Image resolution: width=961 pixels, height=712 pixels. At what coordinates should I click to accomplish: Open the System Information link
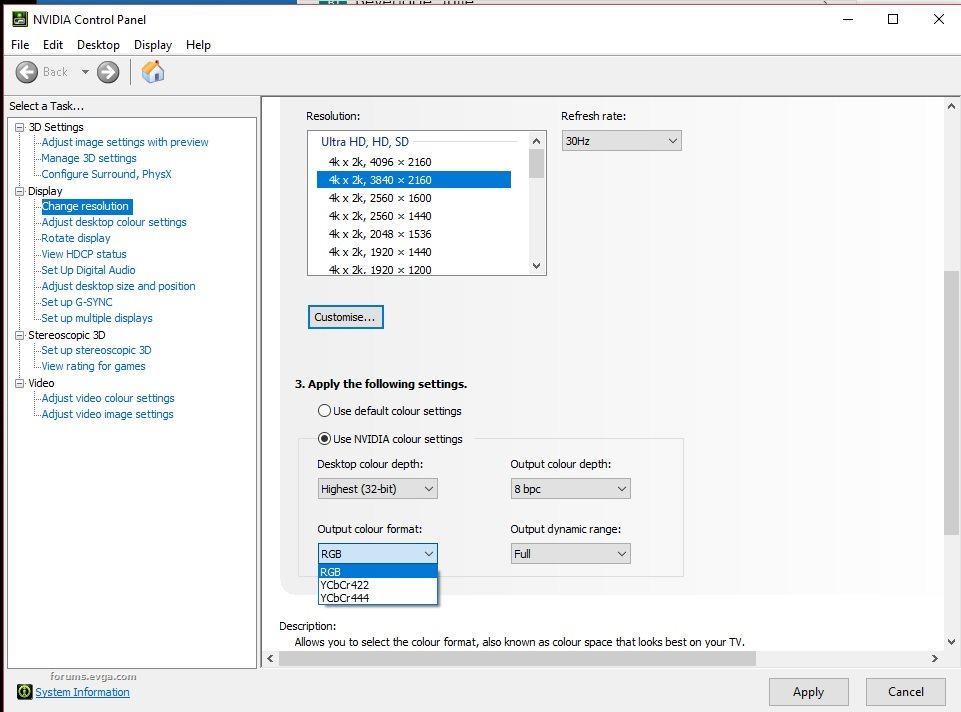(82, 692)
